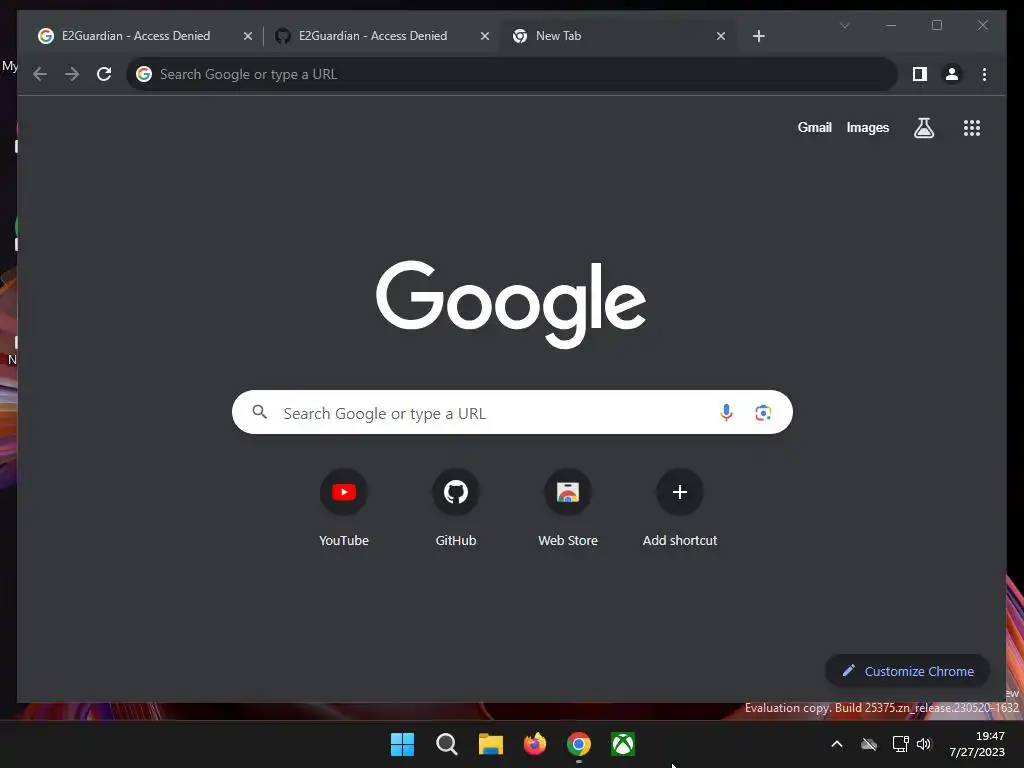This screenshot has width=1024, height=768.
Task: Click the Google logo
Action: [511, 304]
